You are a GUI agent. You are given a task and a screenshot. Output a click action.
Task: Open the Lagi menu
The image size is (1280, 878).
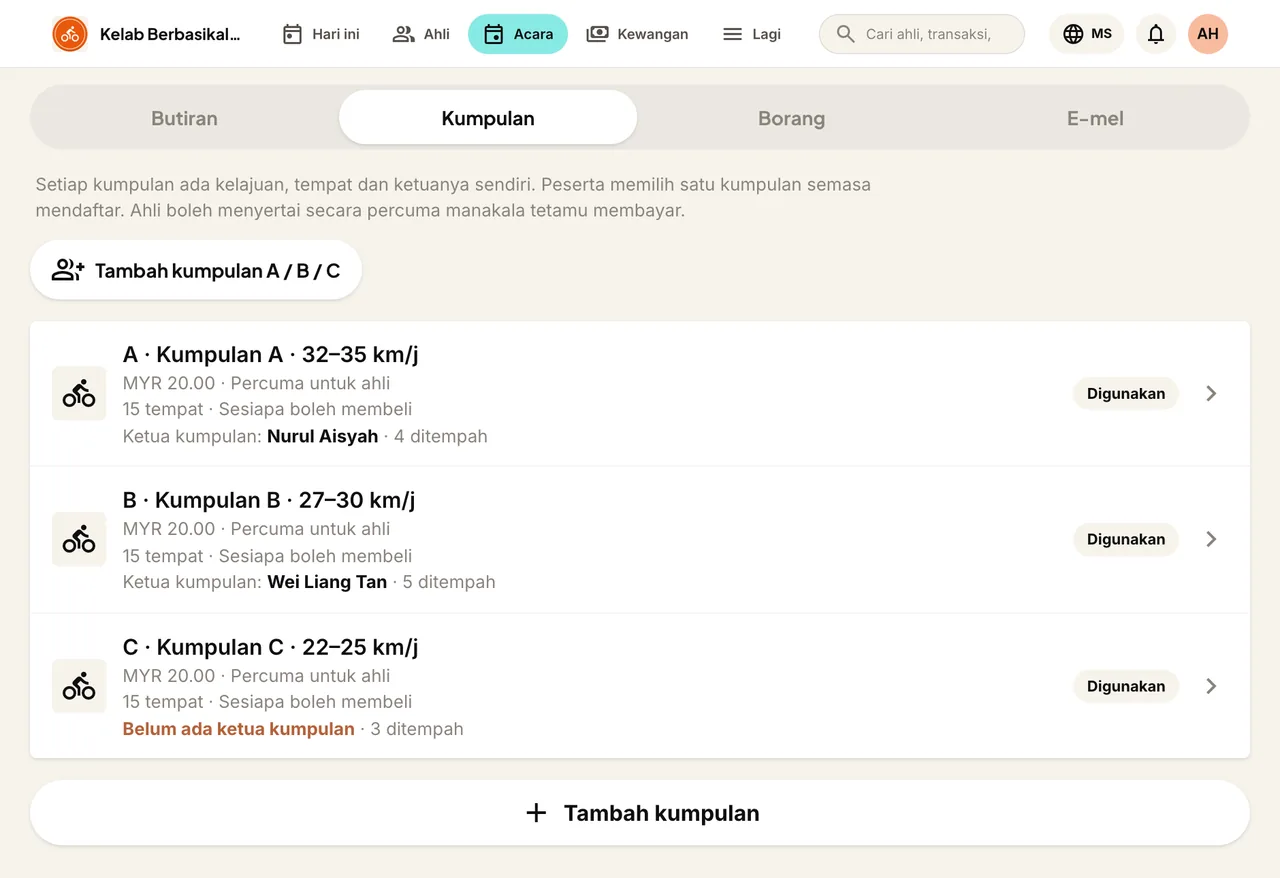pyautogui.click(x=752, y=34)
